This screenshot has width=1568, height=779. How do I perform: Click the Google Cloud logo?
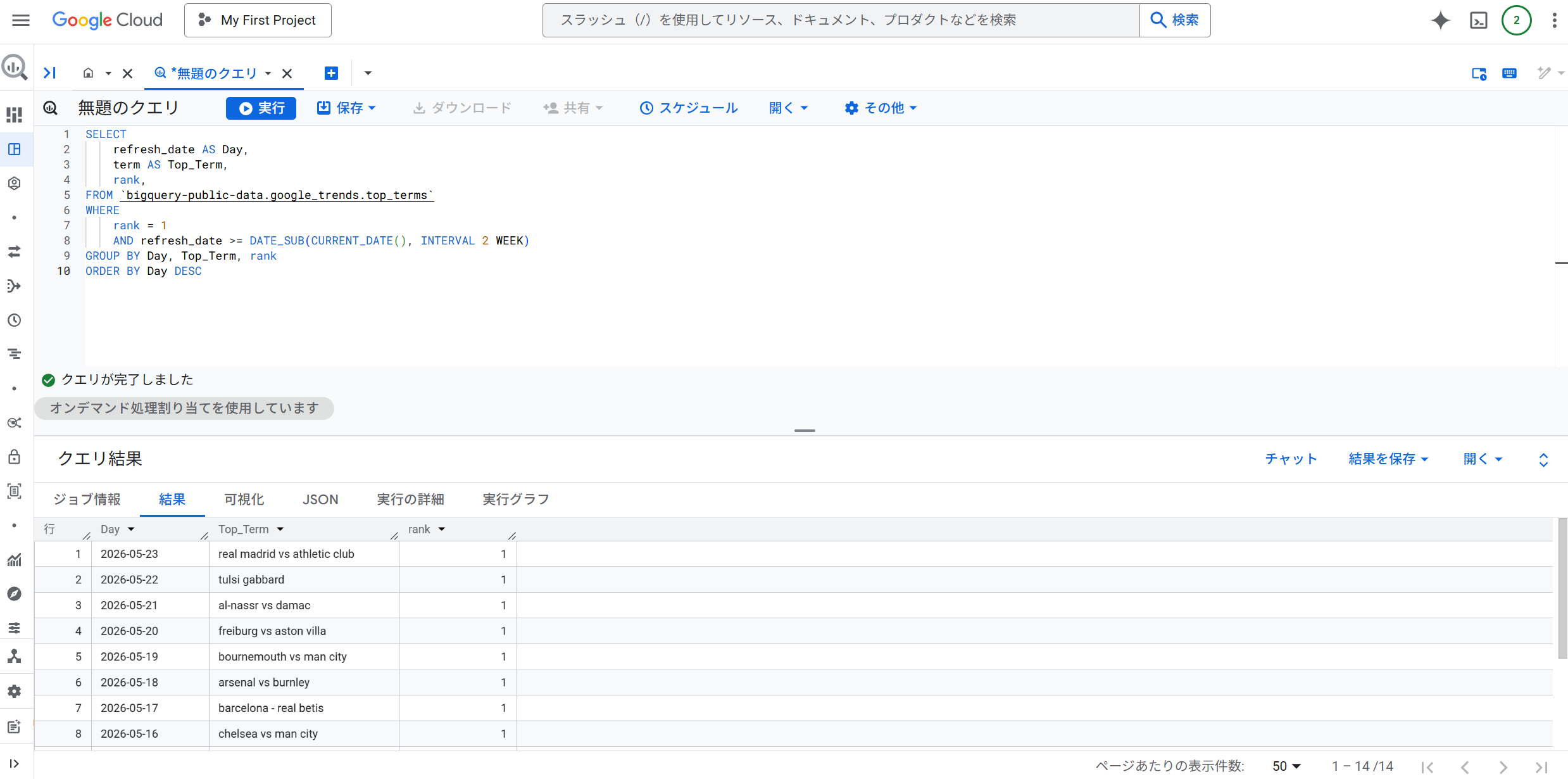point(107,20)
